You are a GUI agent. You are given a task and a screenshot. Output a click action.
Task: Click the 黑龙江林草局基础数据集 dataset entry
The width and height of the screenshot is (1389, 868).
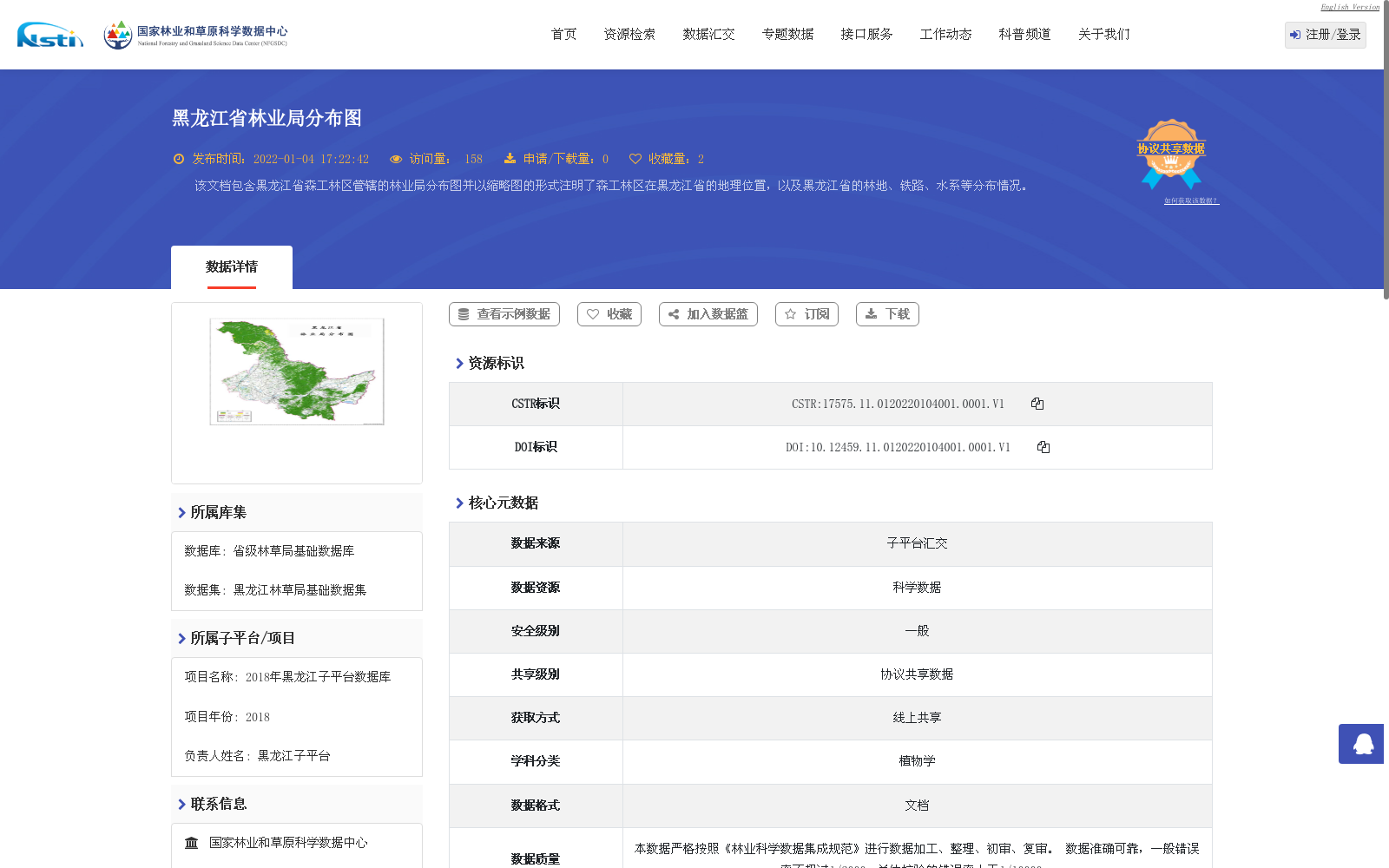click(300, 590)
